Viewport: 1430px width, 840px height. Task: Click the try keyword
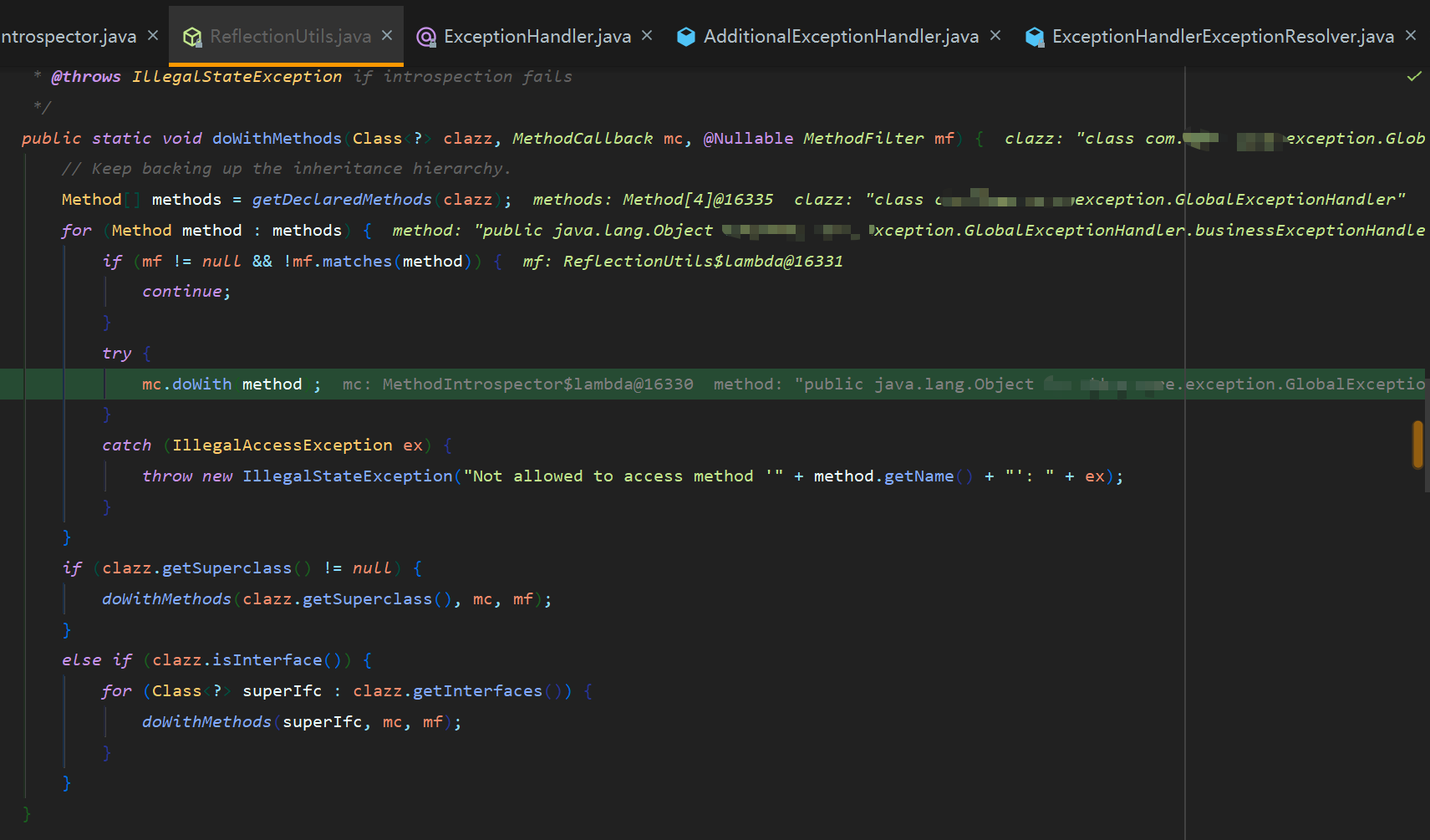[117, 353]
